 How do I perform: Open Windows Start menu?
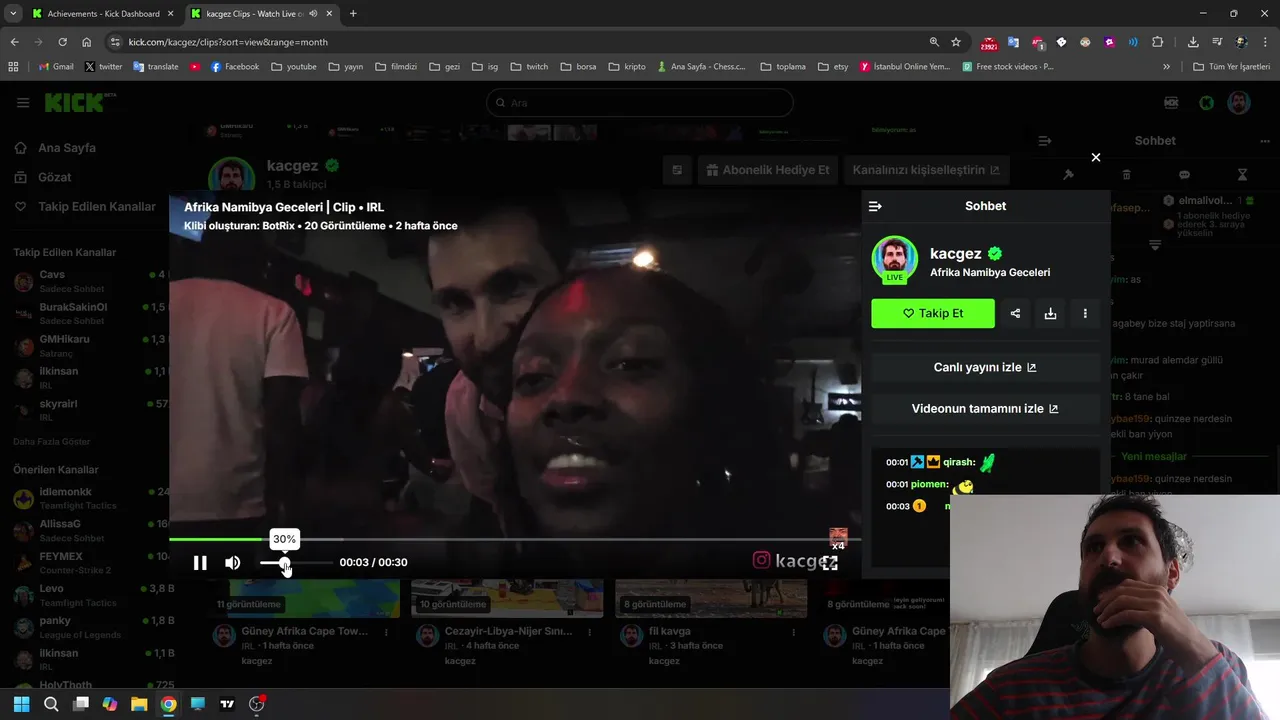click(21, 704)
